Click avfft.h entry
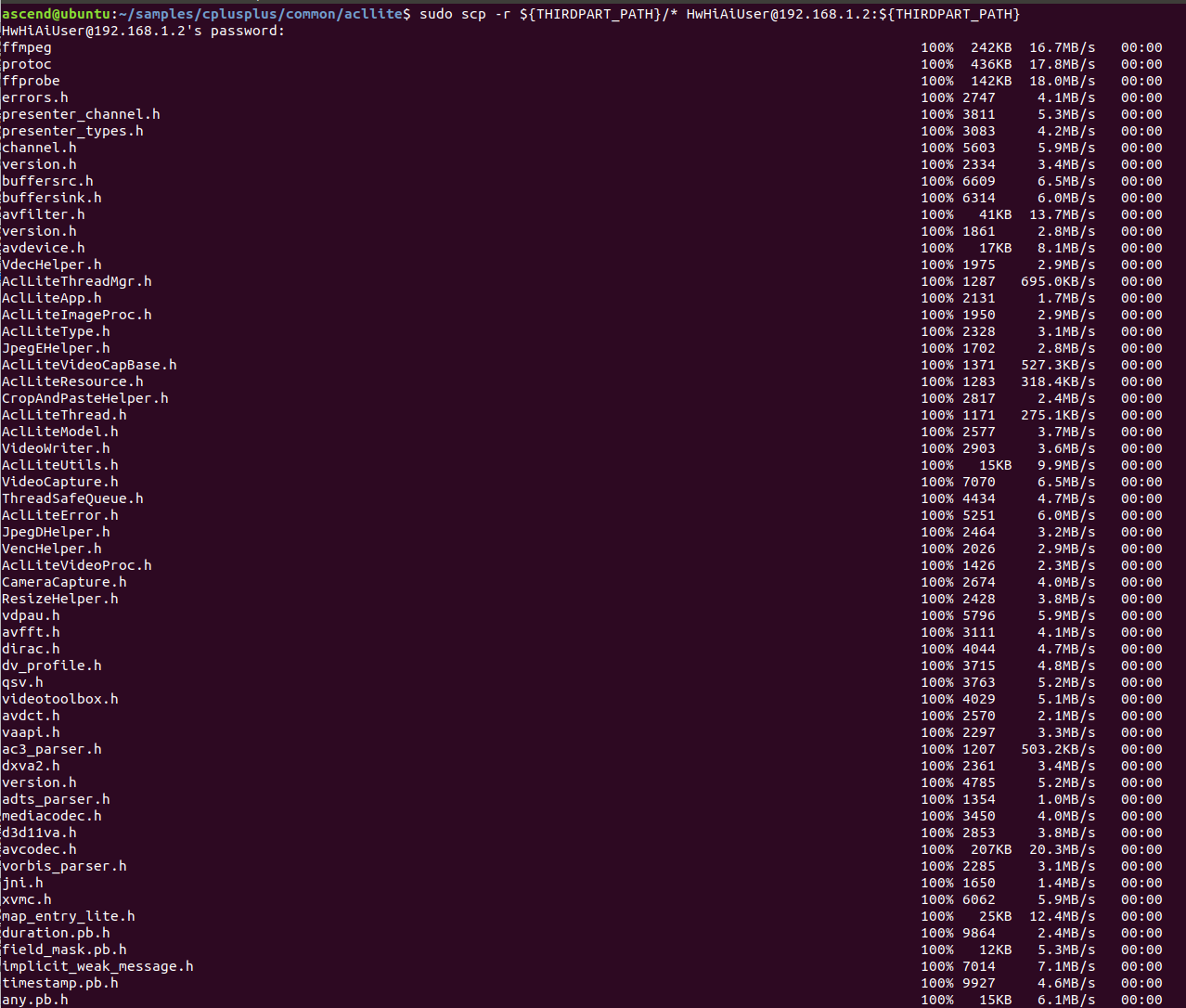 point(31,632)
